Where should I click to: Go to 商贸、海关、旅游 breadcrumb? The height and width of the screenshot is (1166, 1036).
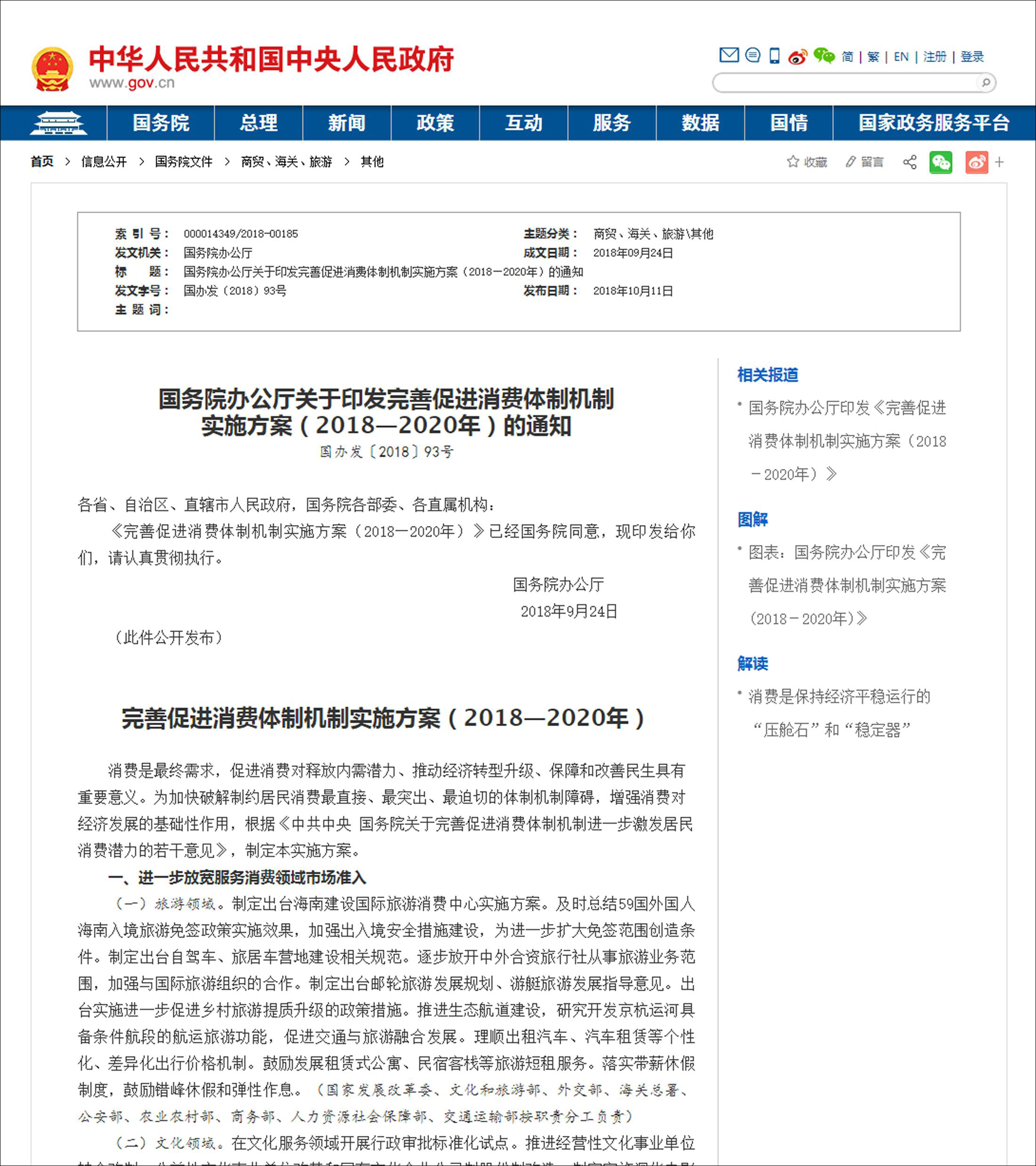click(x=286, y=162)
